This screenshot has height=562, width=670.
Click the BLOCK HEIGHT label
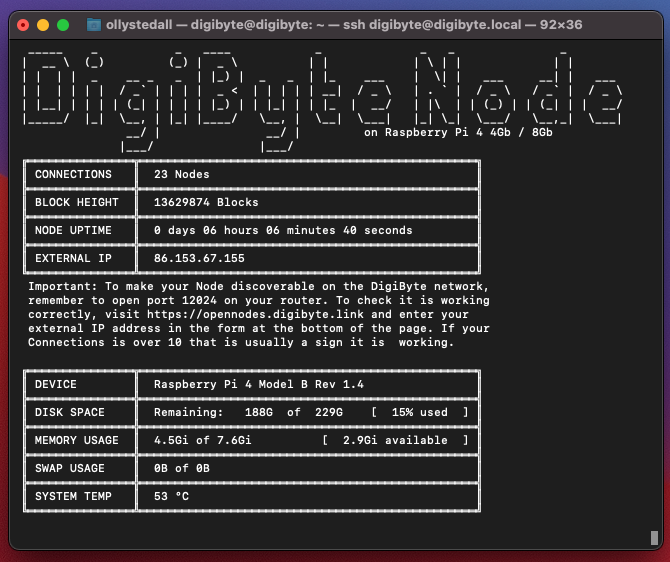pyautogui.click(x=76, y=202)
